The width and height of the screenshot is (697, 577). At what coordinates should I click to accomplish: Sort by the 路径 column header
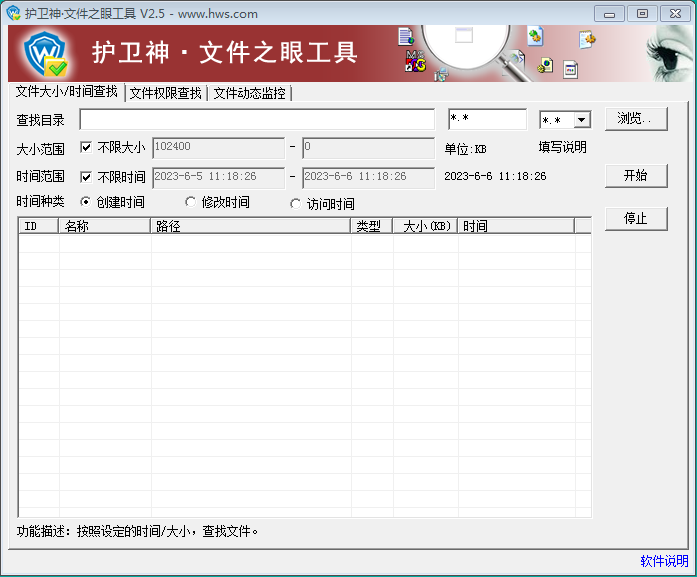251,226
